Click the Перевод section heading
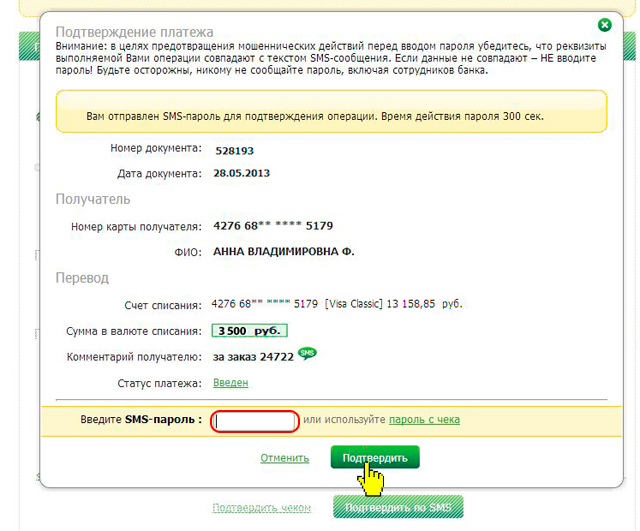640x531 pixels. 82,277
